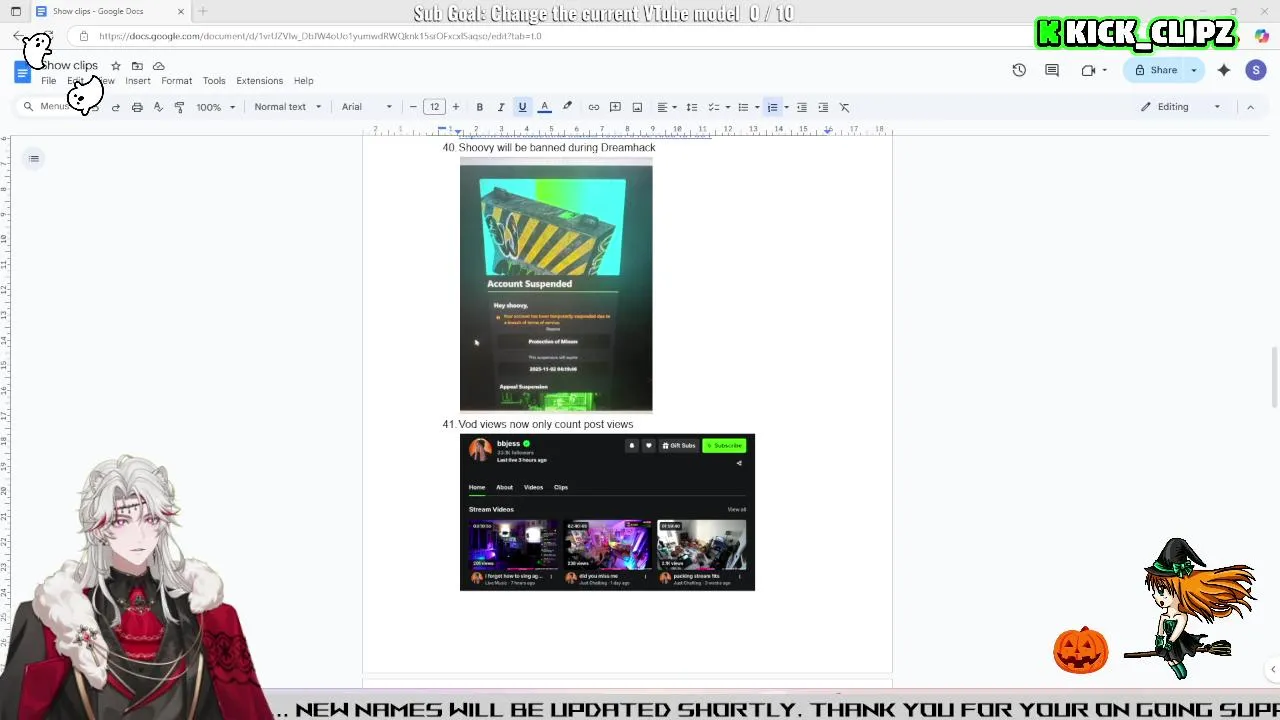Viewport: 1280px width, 720px height.
Task: Start a Meet call camera icon
Action: coord(1088,70)
